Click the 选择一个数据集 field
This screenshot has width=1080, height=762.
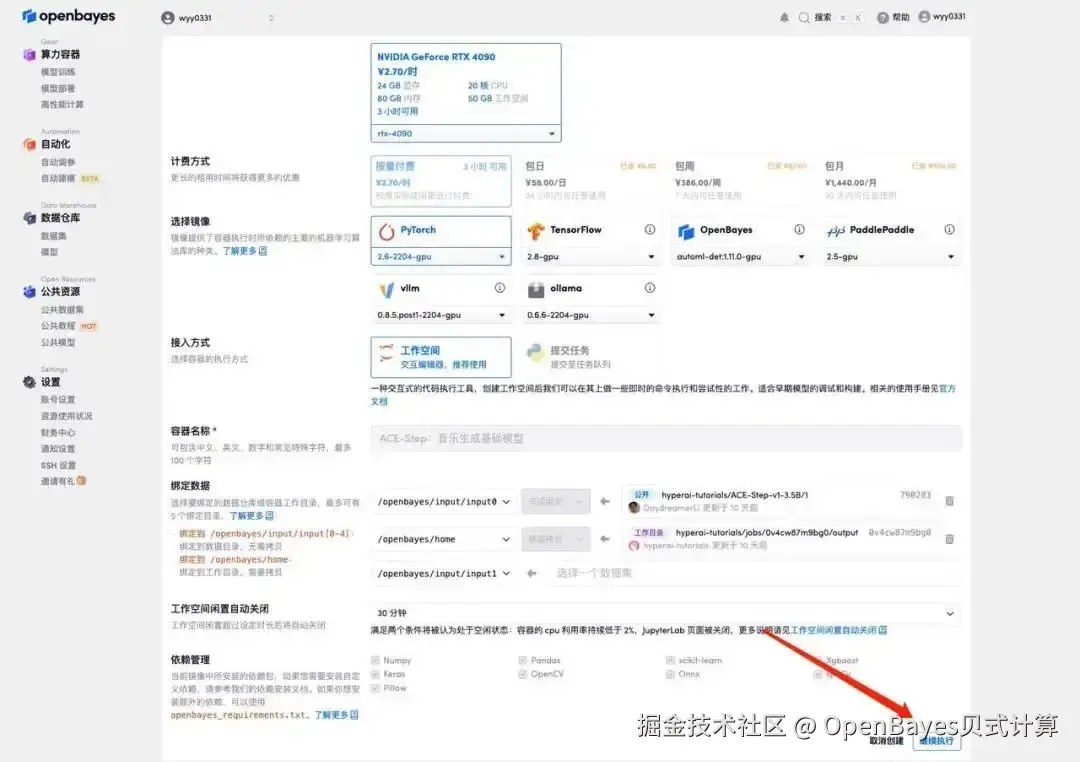754,573
